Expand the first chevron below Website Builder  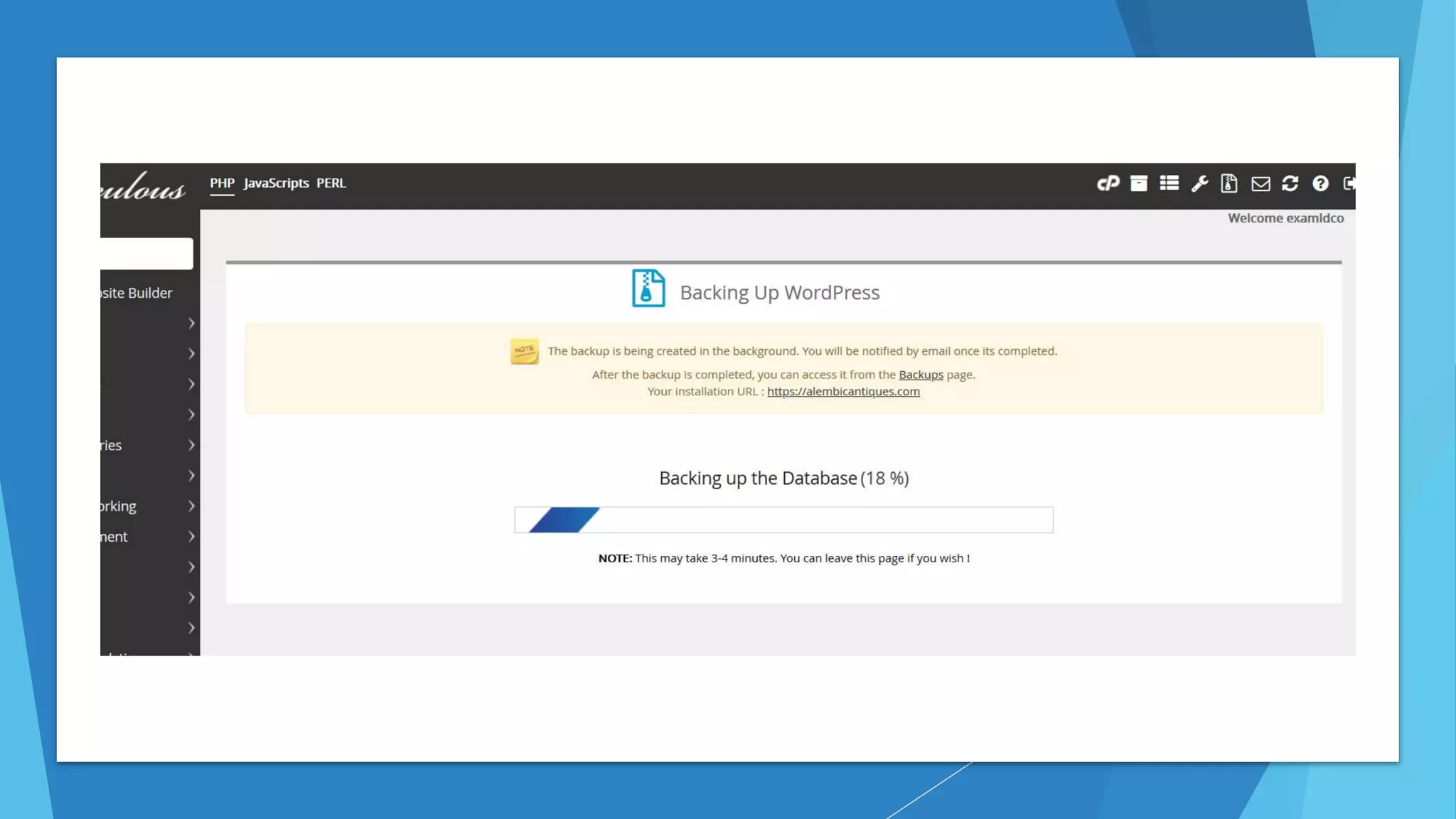click(191, 323)
